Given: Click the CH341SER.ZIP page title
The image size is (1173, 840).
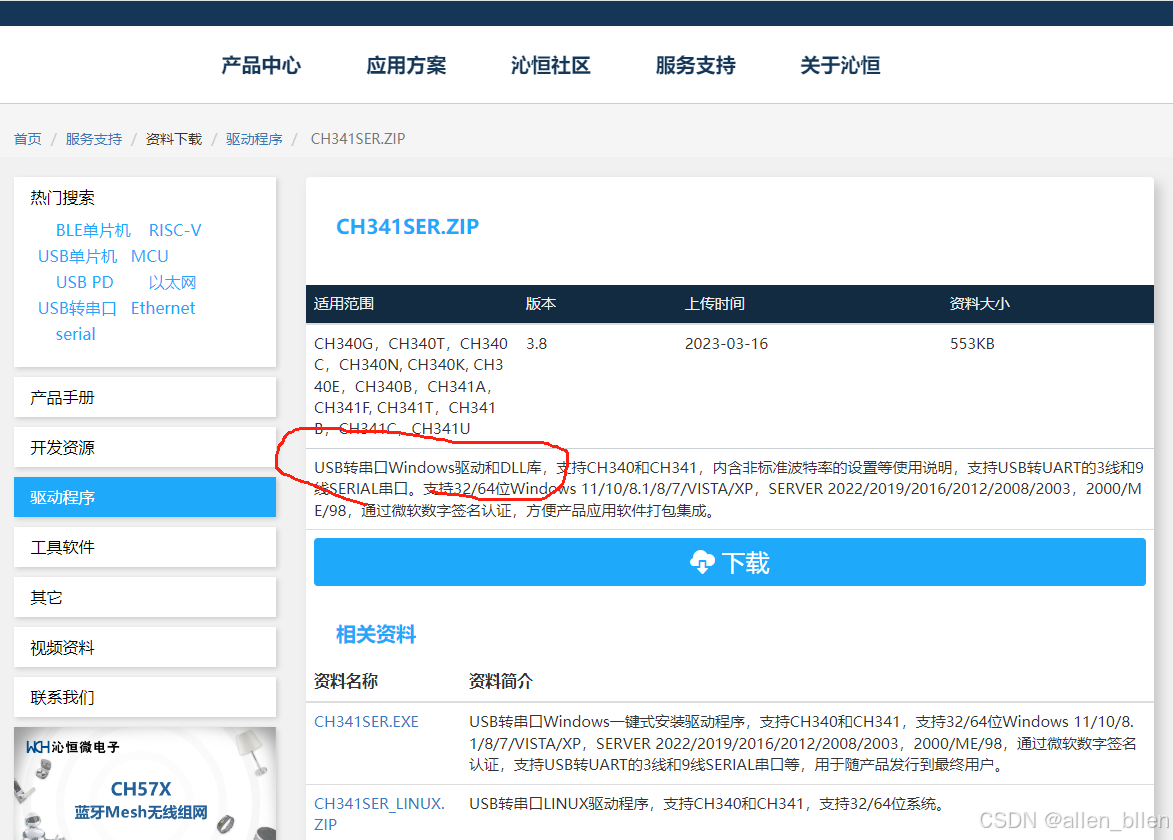Looking at the screenshot, I should point(407,227).
